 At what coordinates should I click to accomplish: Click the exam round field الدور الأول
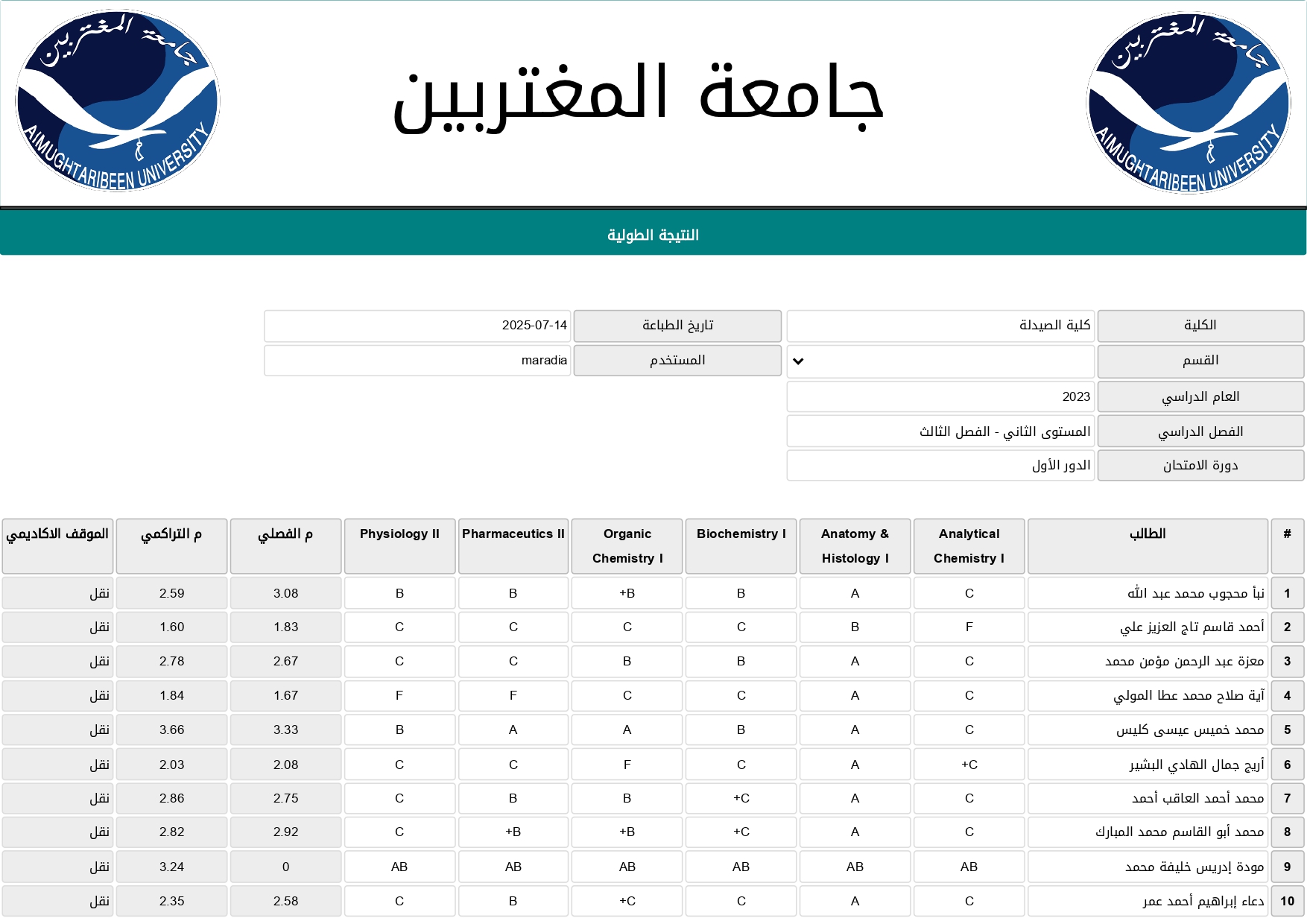(940, 465)
